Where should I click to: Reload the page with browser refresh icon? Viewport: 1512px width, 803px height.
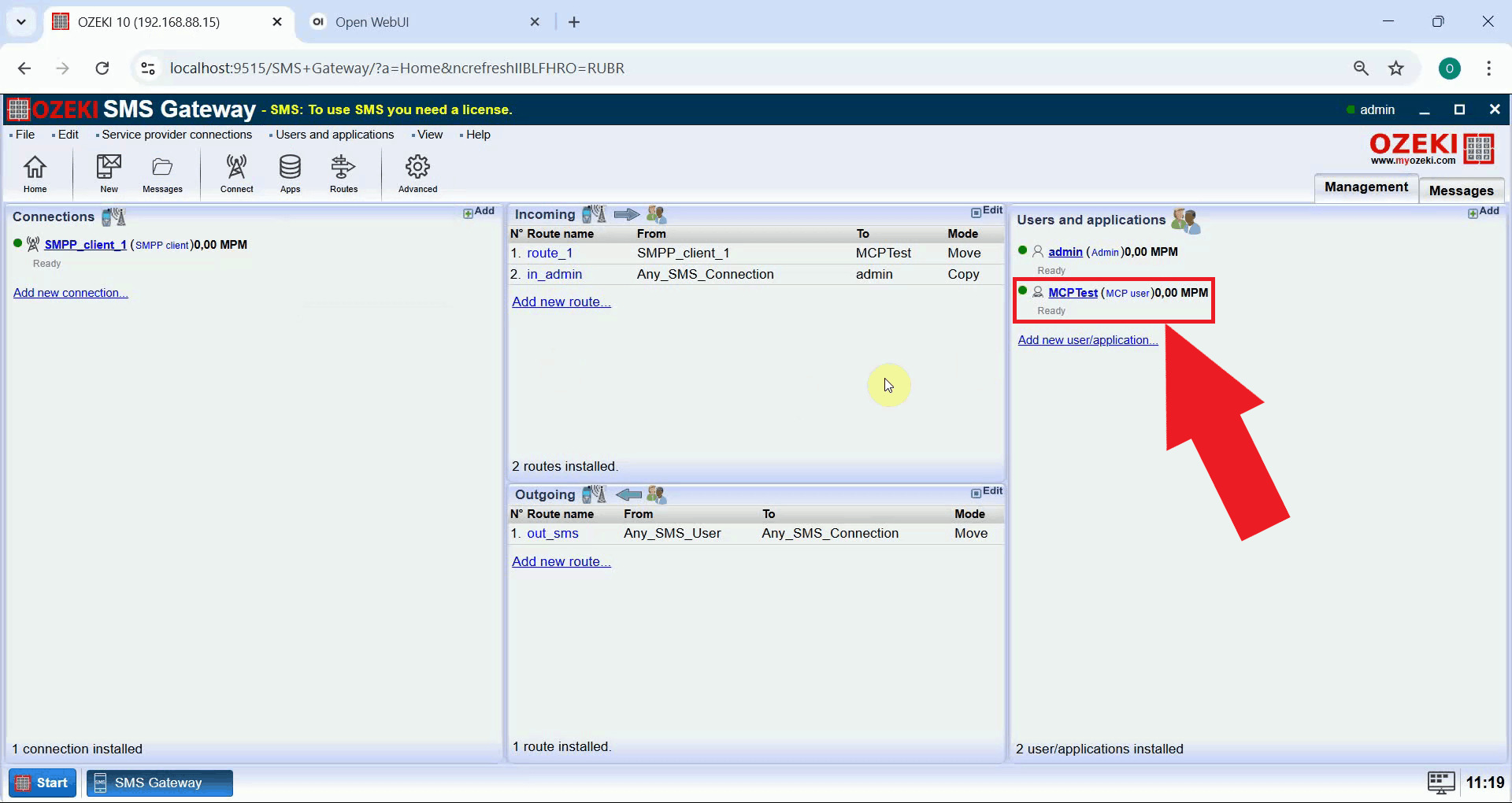(102, 68)
